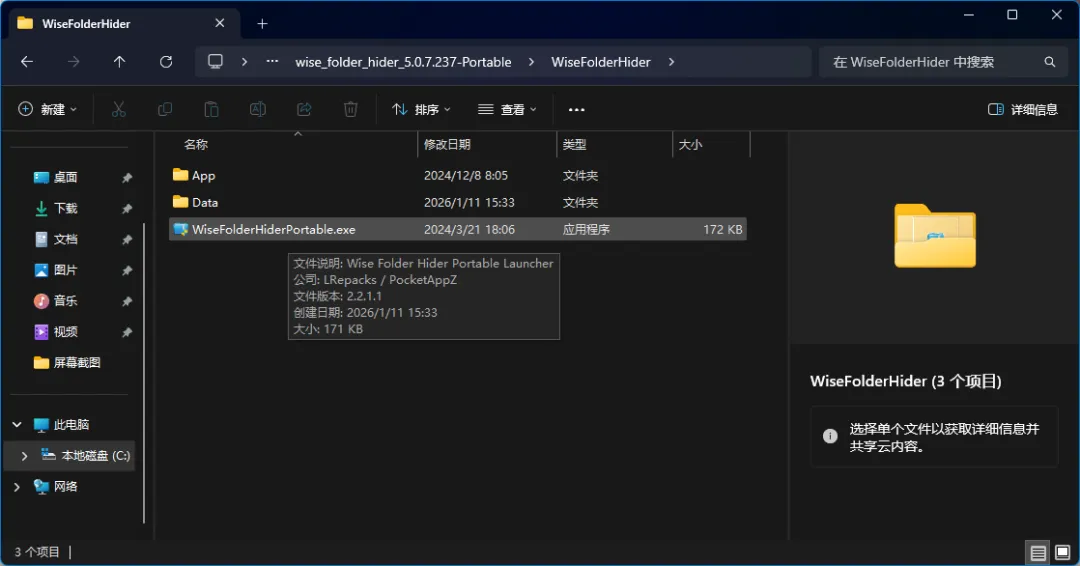Copy using the toolbar copy icon

[x=165, y=109]
